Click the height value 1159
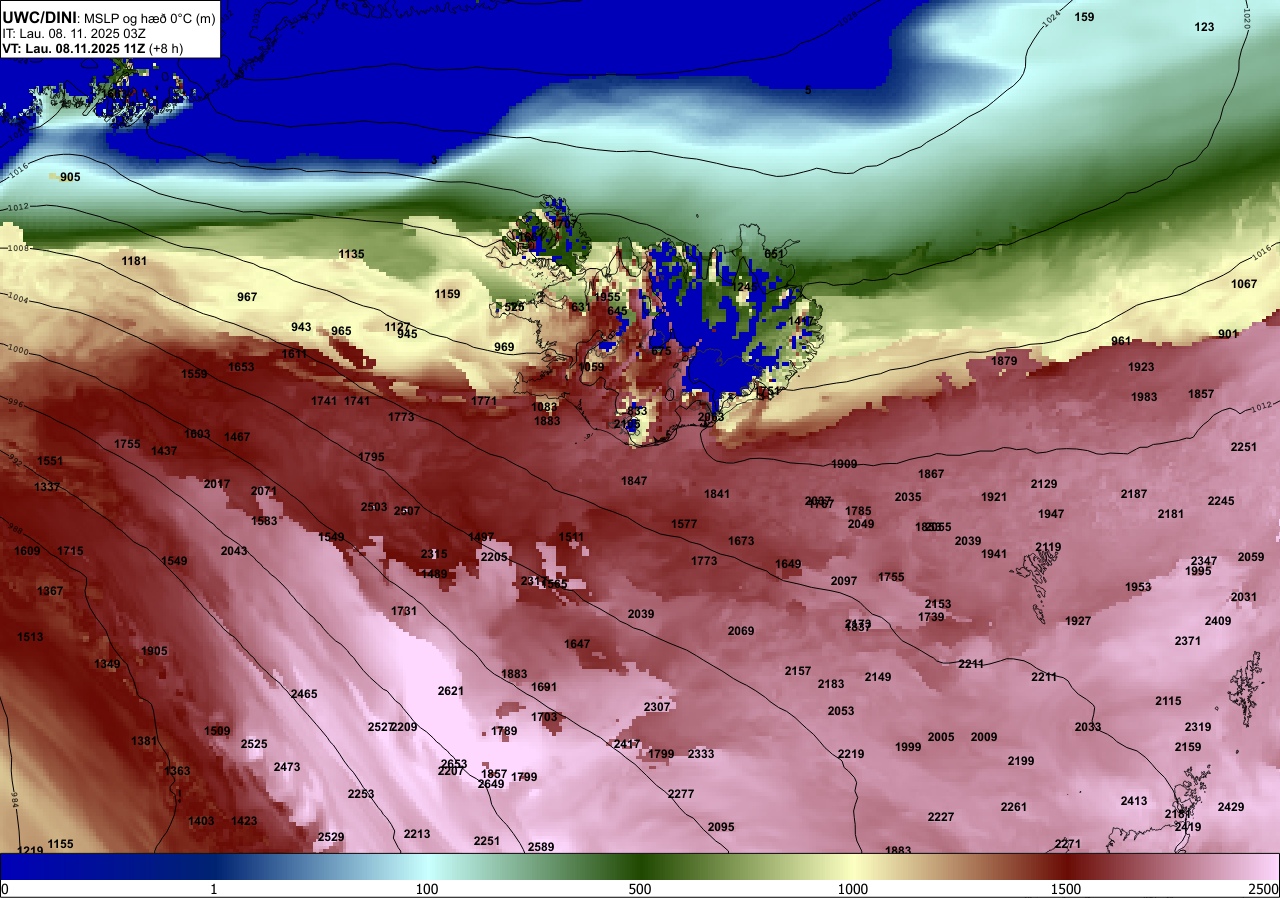Viewport: 1280px width, 898px height. coord(448,294)
